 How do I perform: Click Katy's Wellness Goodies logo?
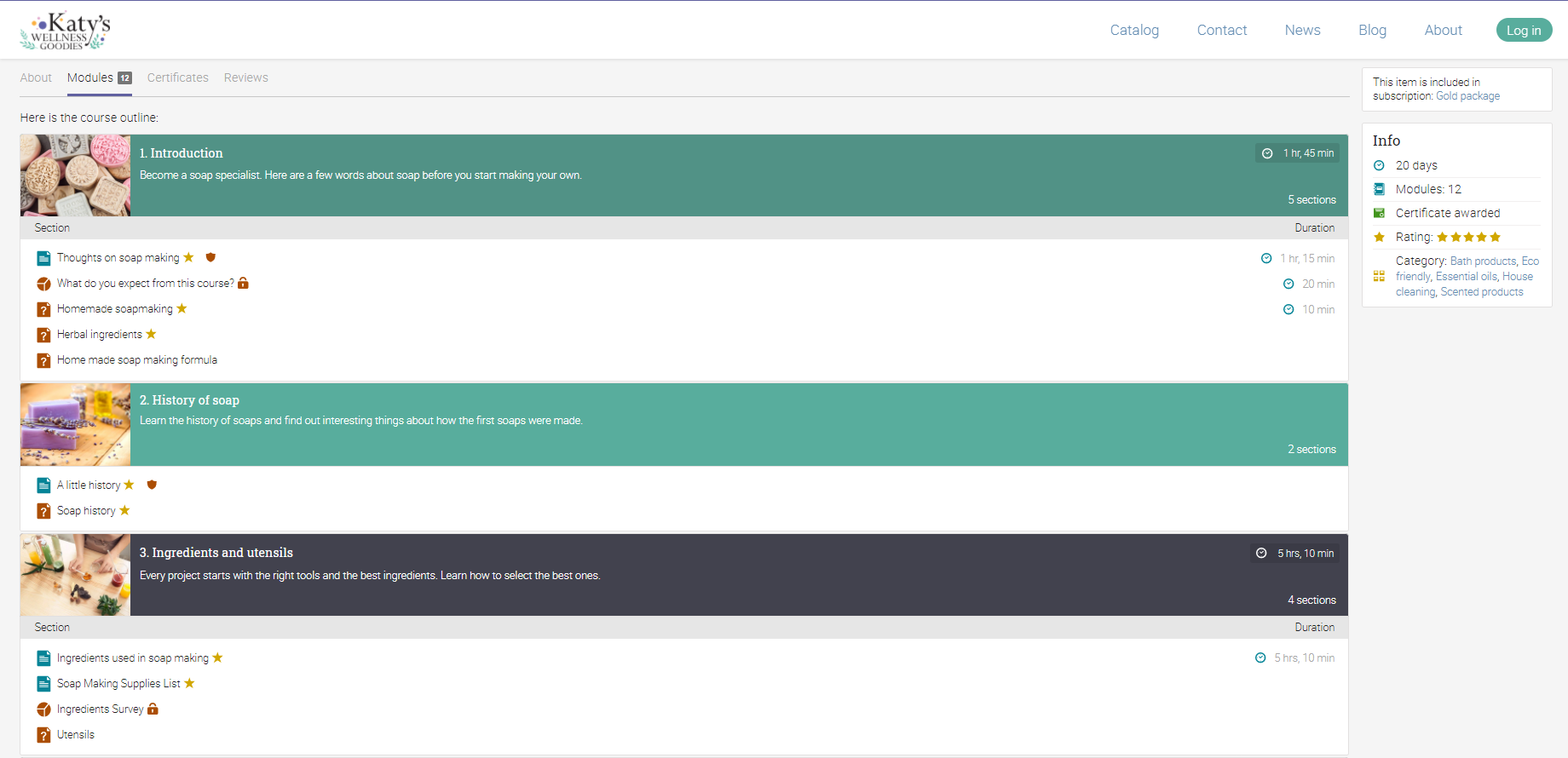point(66,31)
